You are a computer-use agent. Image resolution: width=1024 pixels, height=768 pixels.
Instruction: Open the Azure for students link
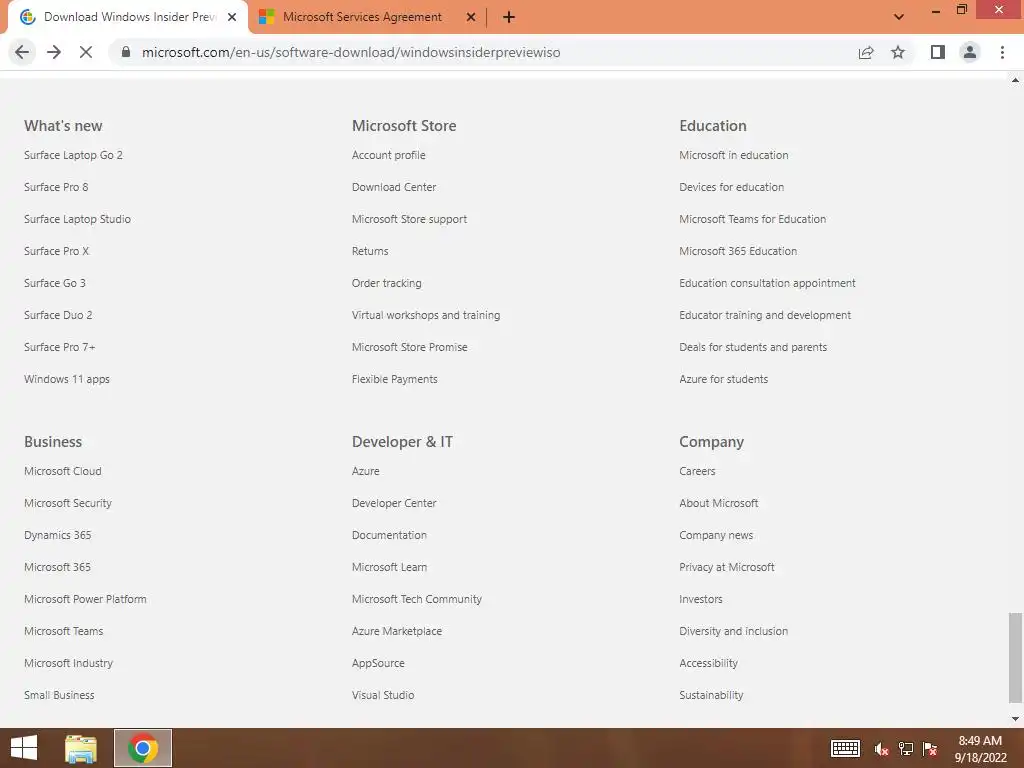[x=724, y=379]
